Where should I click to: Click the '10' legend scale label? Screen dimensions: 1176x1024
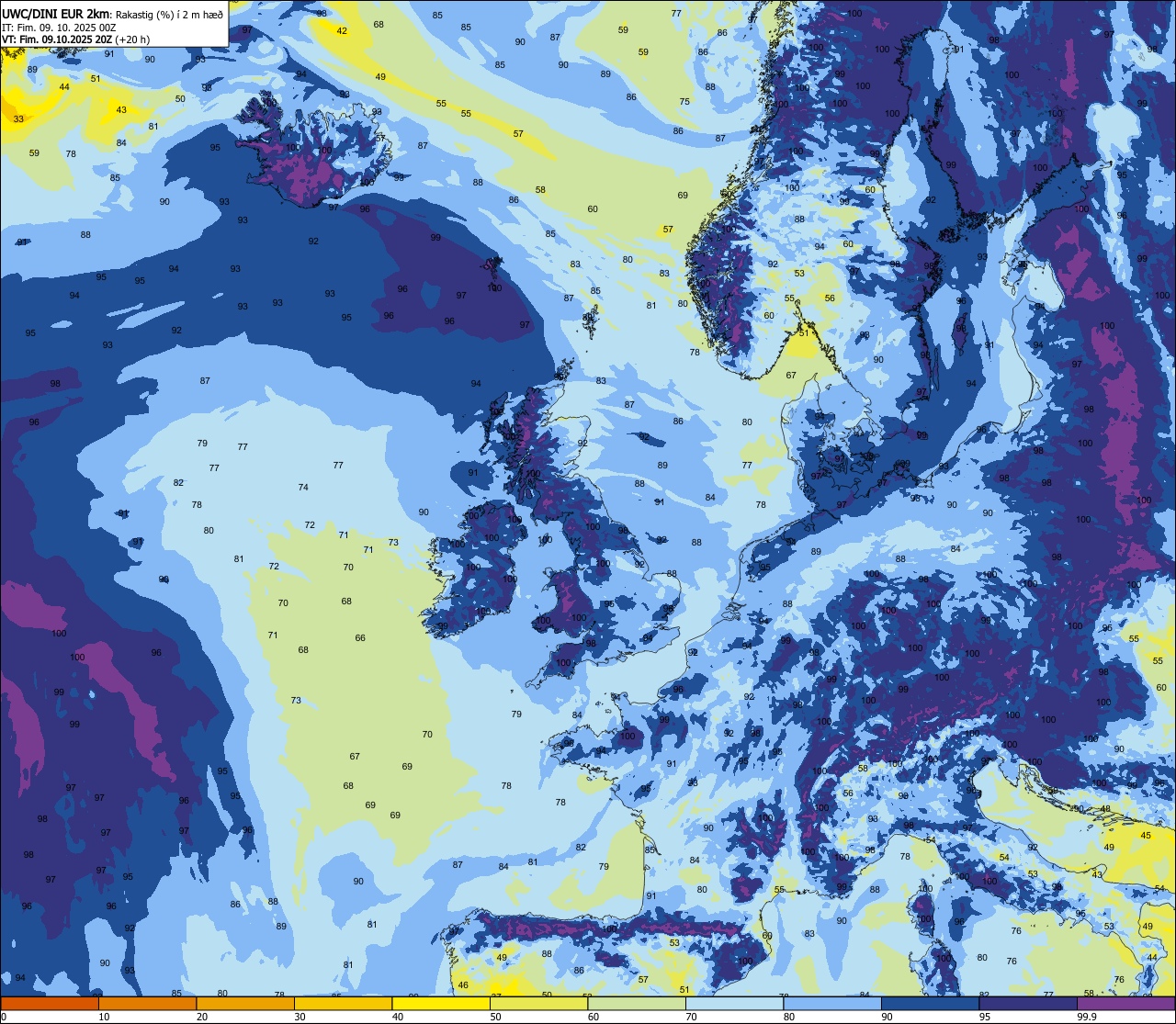click(104, 1017)
